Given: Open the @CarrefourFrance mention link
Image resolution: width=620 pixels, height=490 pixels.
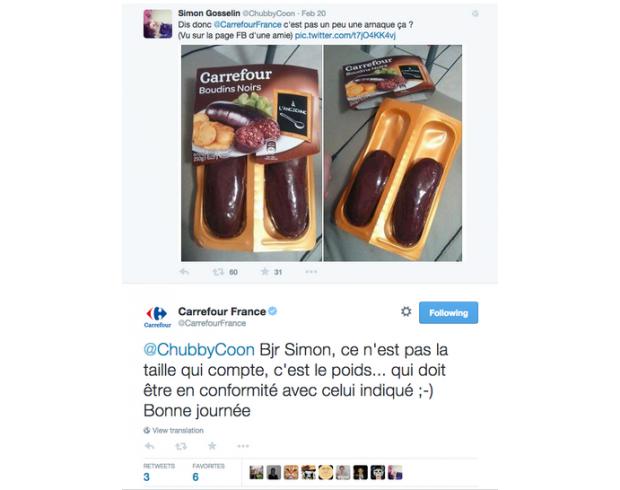Looking at the screenshot, I should pos(248,25).
